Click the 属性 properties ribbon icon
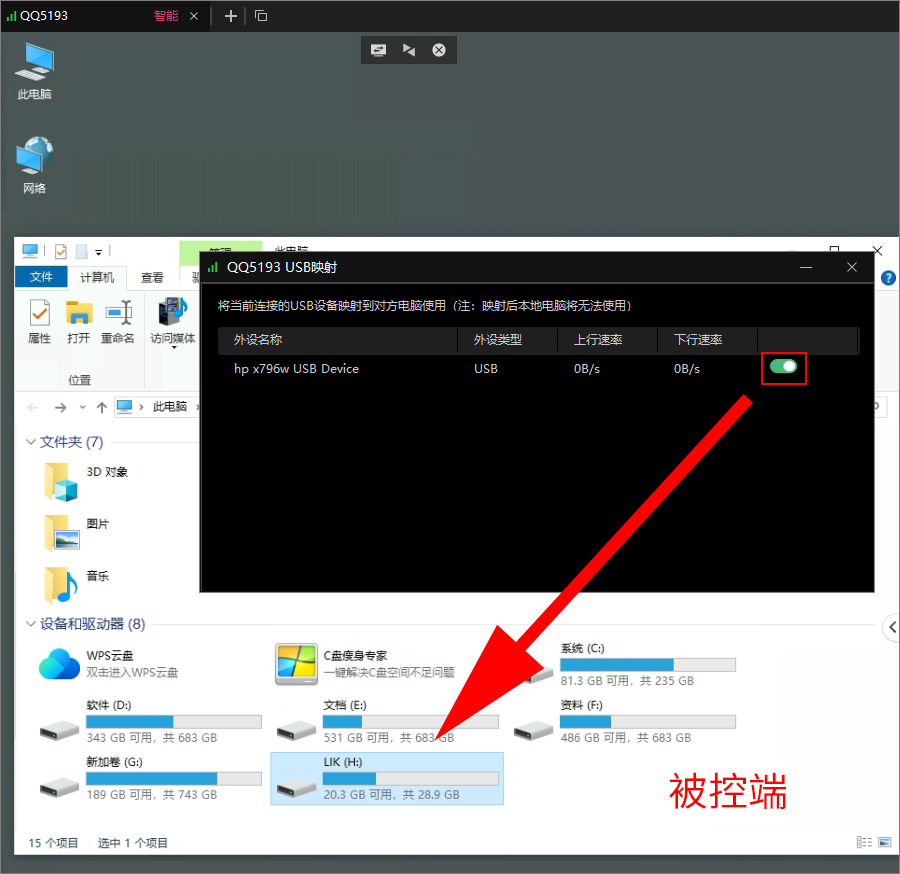900x874 pixels. [40, 321]
